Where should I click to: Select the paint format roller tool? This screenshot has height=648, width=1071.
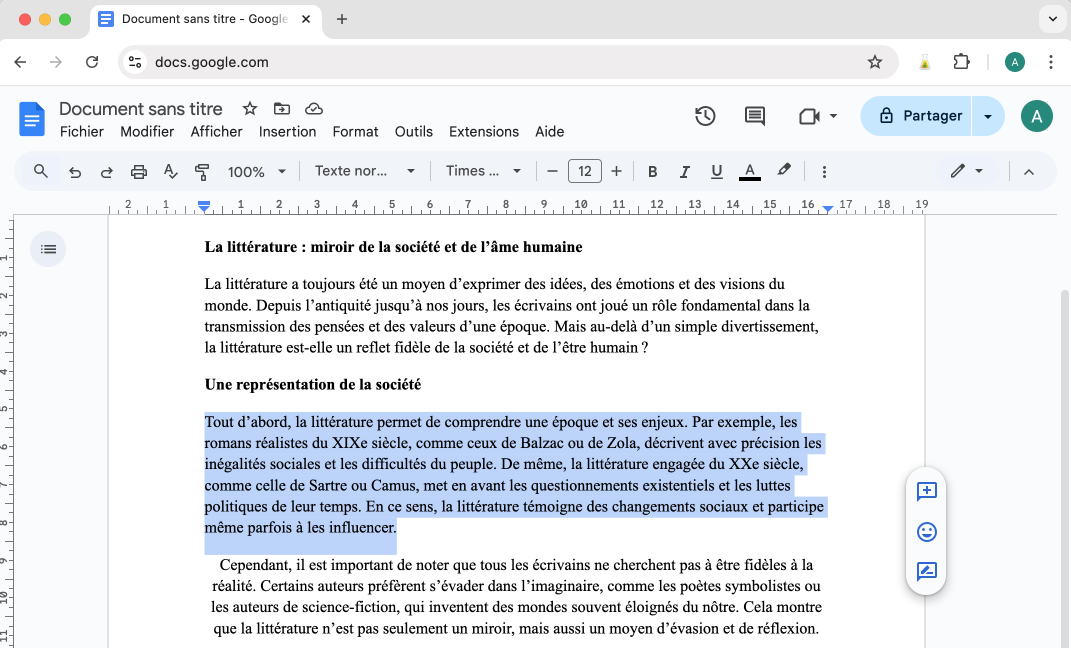(202, 172)
